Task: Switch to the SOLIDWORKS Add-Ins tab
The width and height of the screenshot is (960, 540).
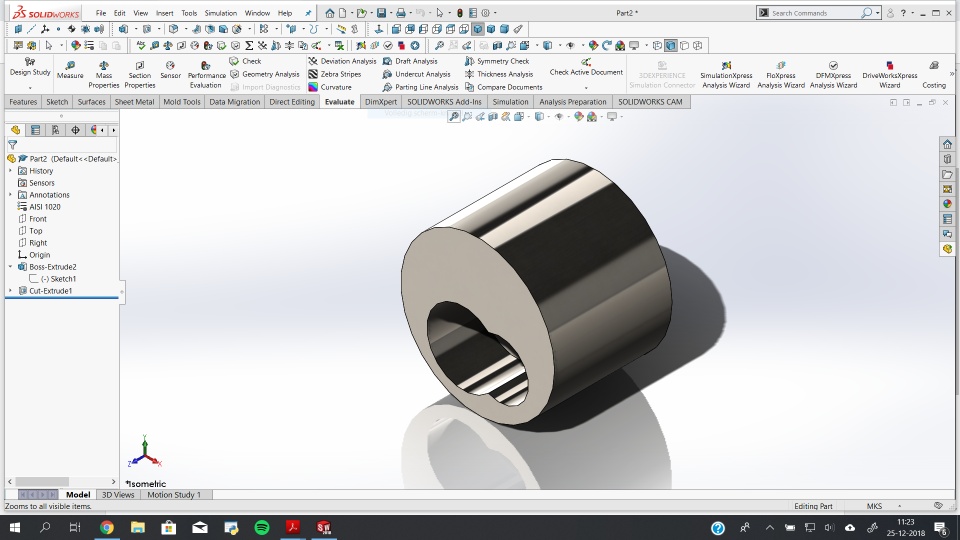Action: 444,102
